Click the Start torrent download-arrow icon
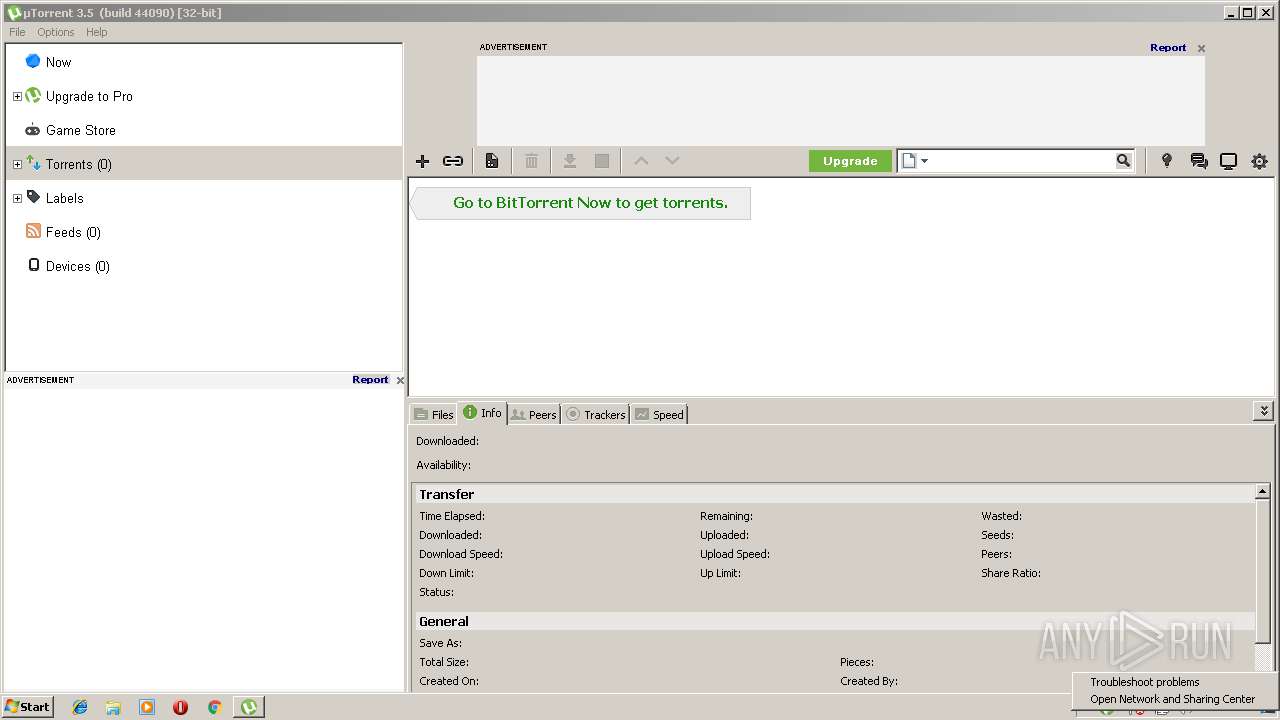Screen dimensions: 1280x720 tap(570, 161)
